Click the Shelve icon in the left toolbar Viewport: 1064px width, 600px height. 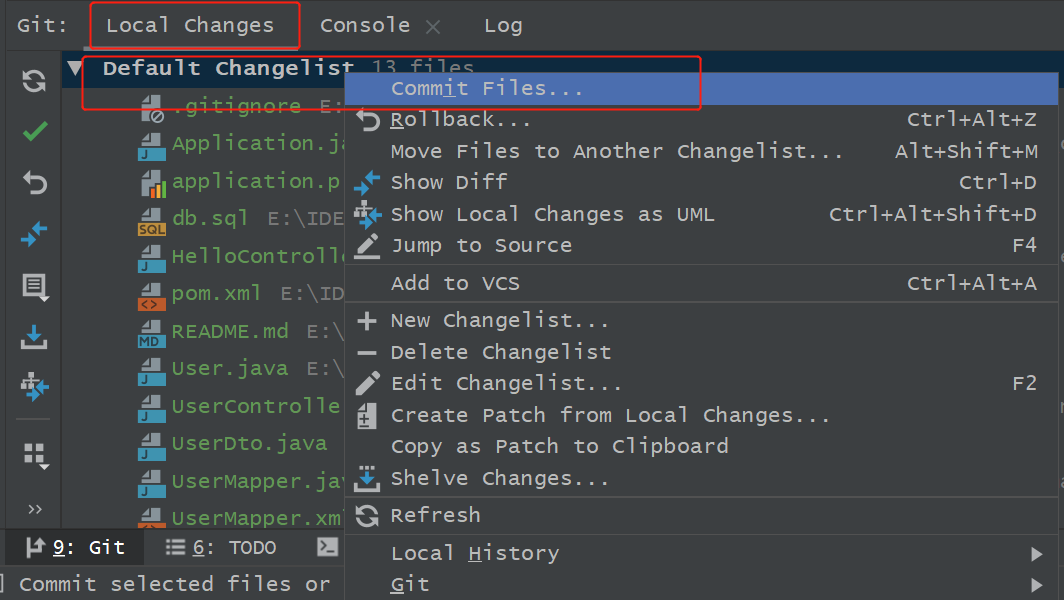pyautogui.click(x=34, y=338)
